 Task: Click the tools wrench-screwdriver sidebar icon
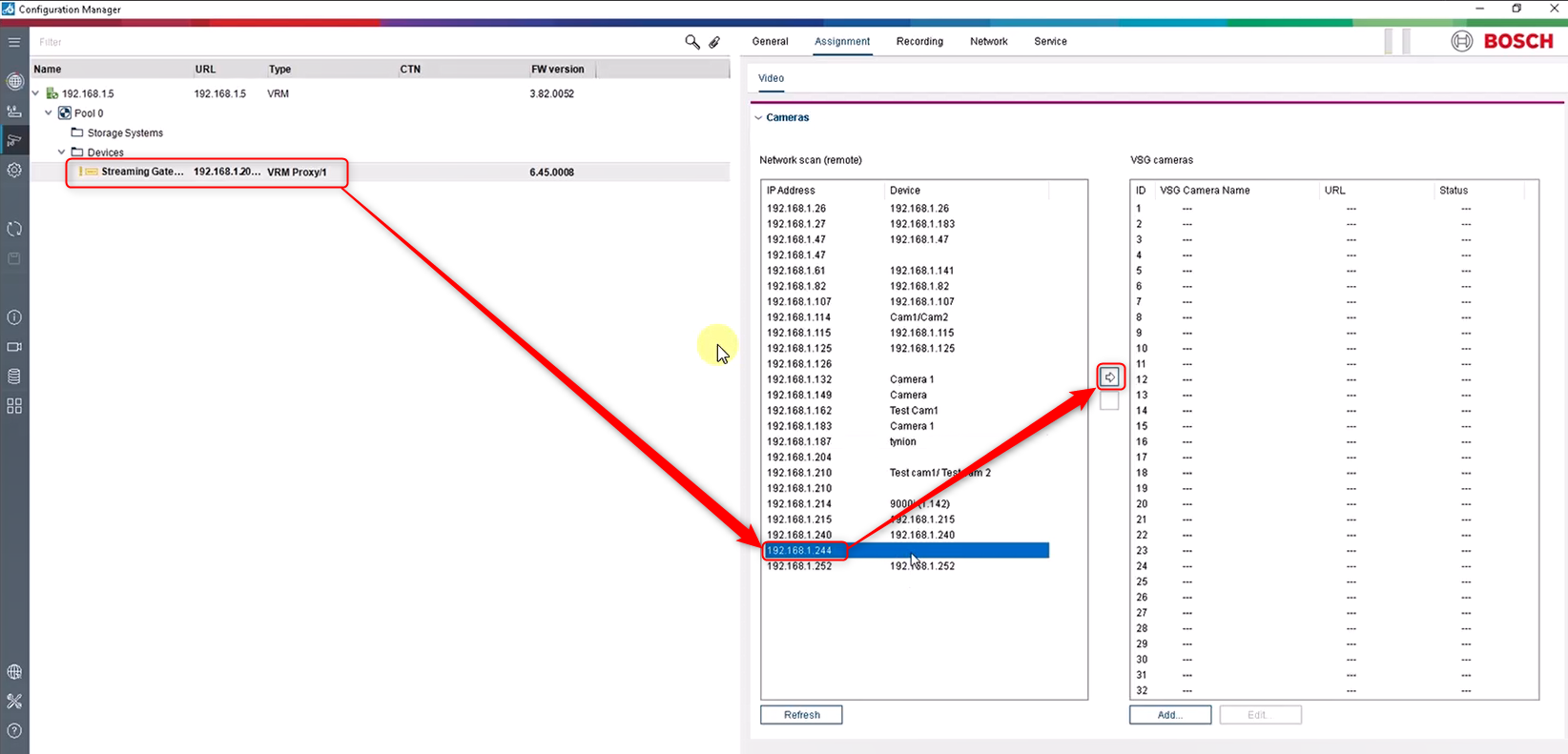tap(14, 702)
